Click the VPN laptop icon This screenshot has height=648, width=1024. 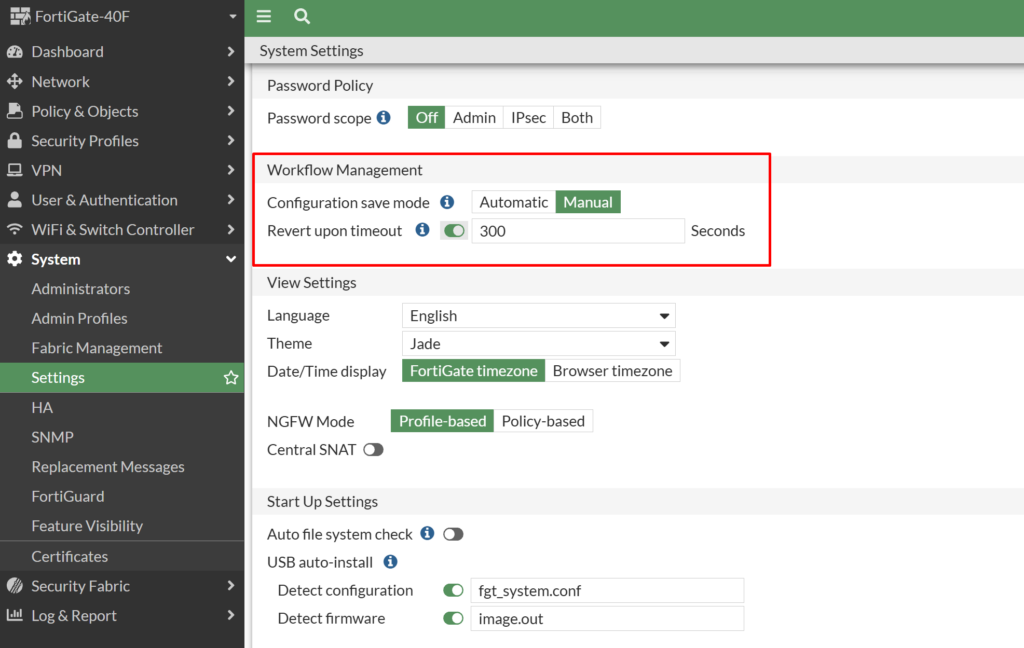[x=14, y=170]
